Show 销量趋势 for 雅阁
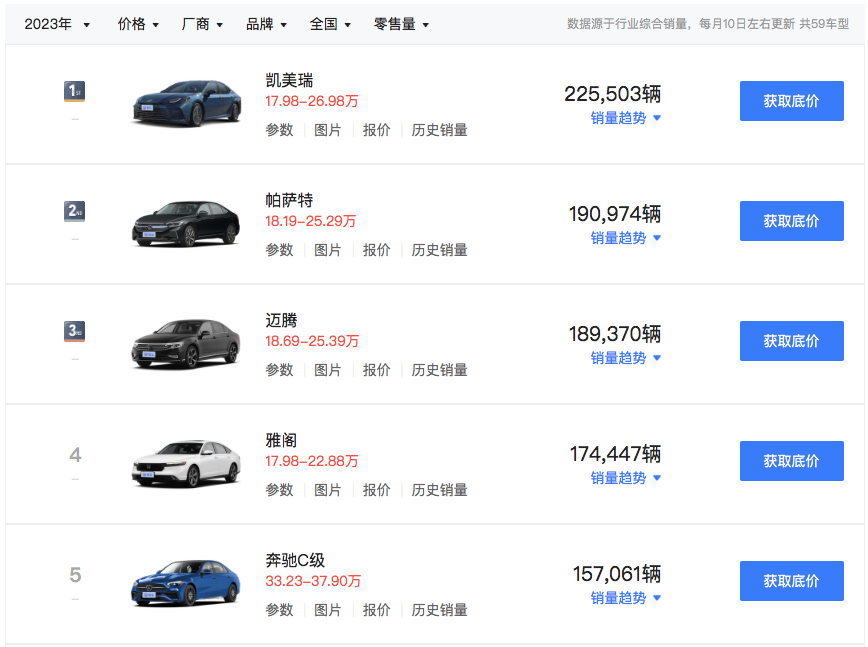This screenshot has height=647, width=868. pos(625,478)
